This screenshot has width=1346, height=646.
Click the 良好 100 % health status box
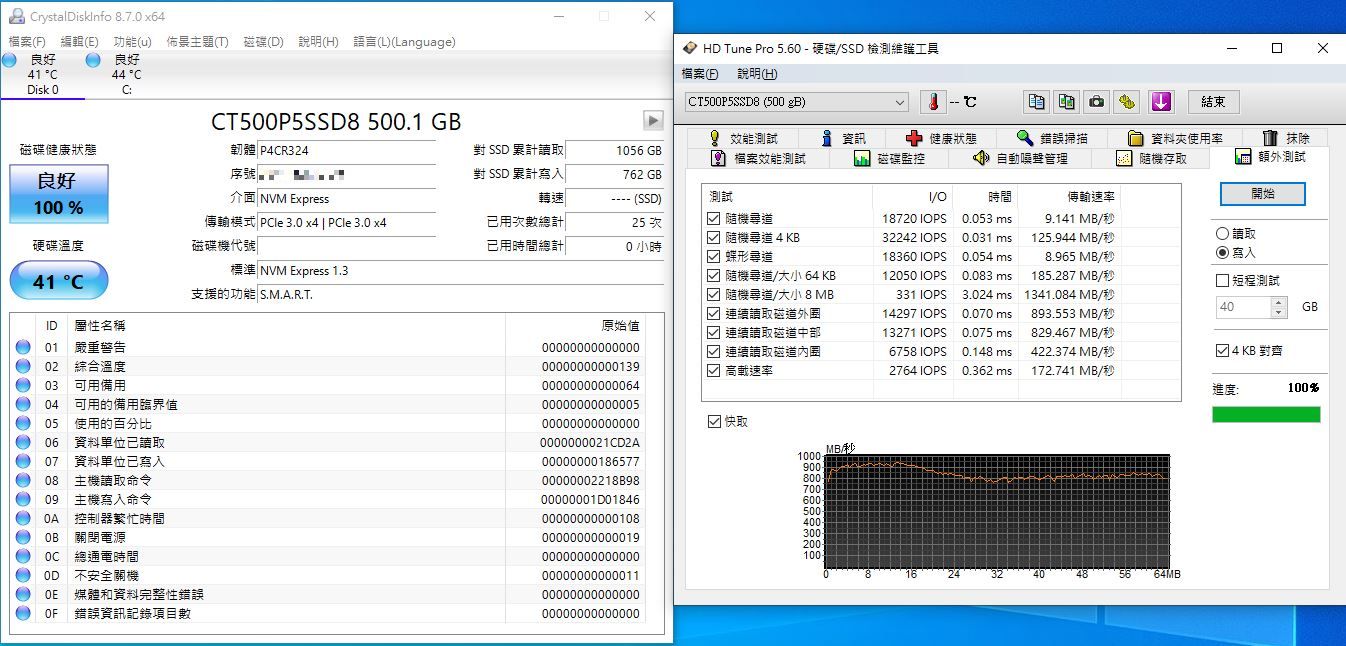pos(58,194)
